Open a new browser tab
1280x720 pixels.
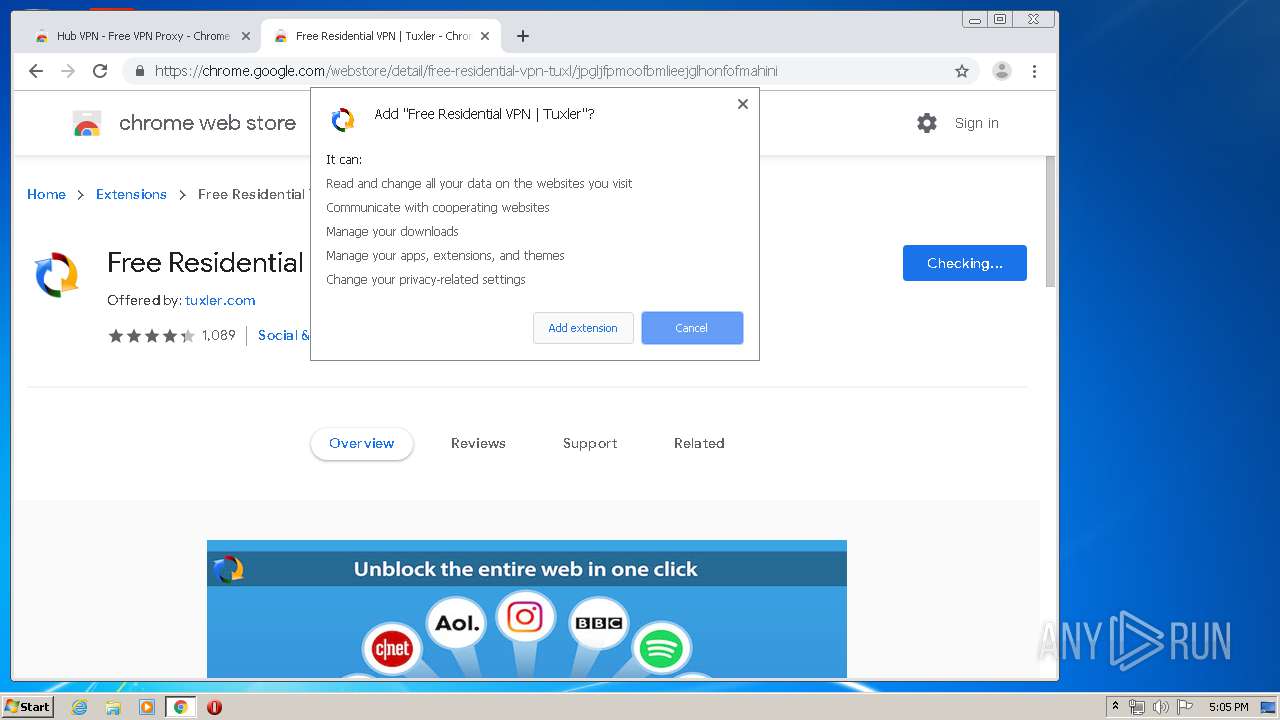(x=522, y=36)
